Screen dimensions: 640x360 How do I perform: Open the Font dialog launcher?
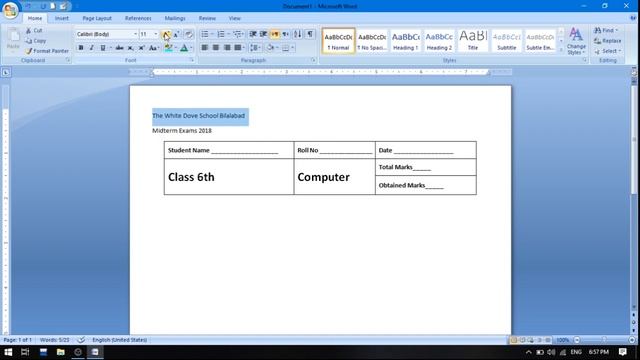[191, 60]
